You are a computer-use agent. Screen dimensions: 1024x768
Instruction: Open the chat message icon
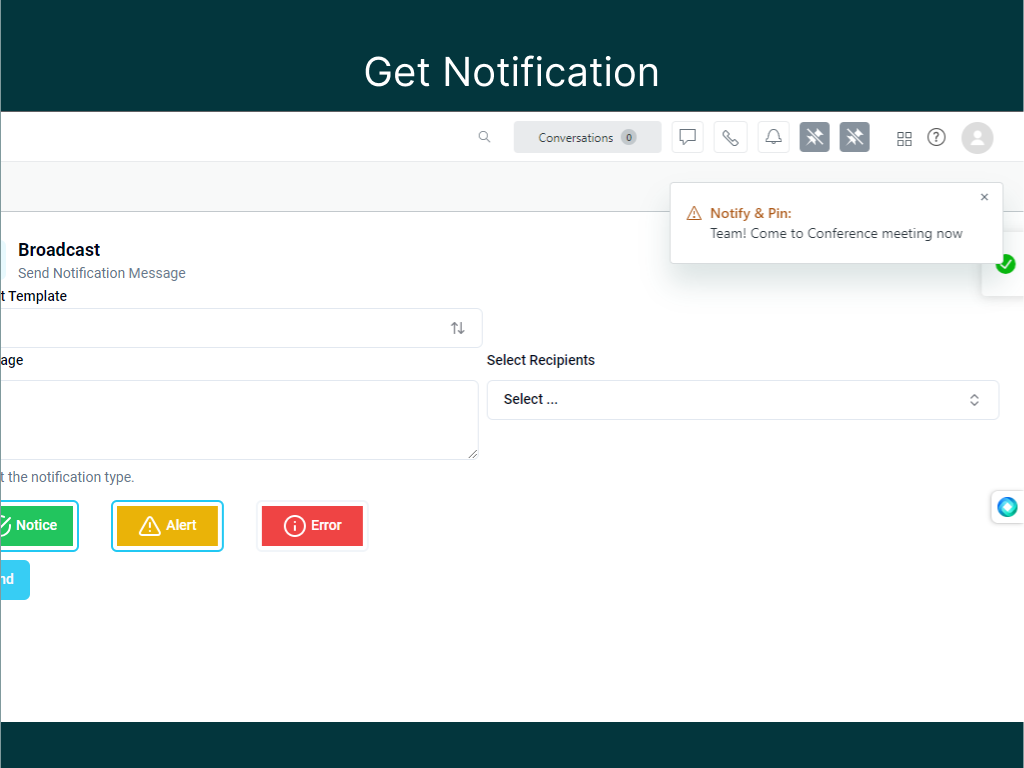[688, 137]
